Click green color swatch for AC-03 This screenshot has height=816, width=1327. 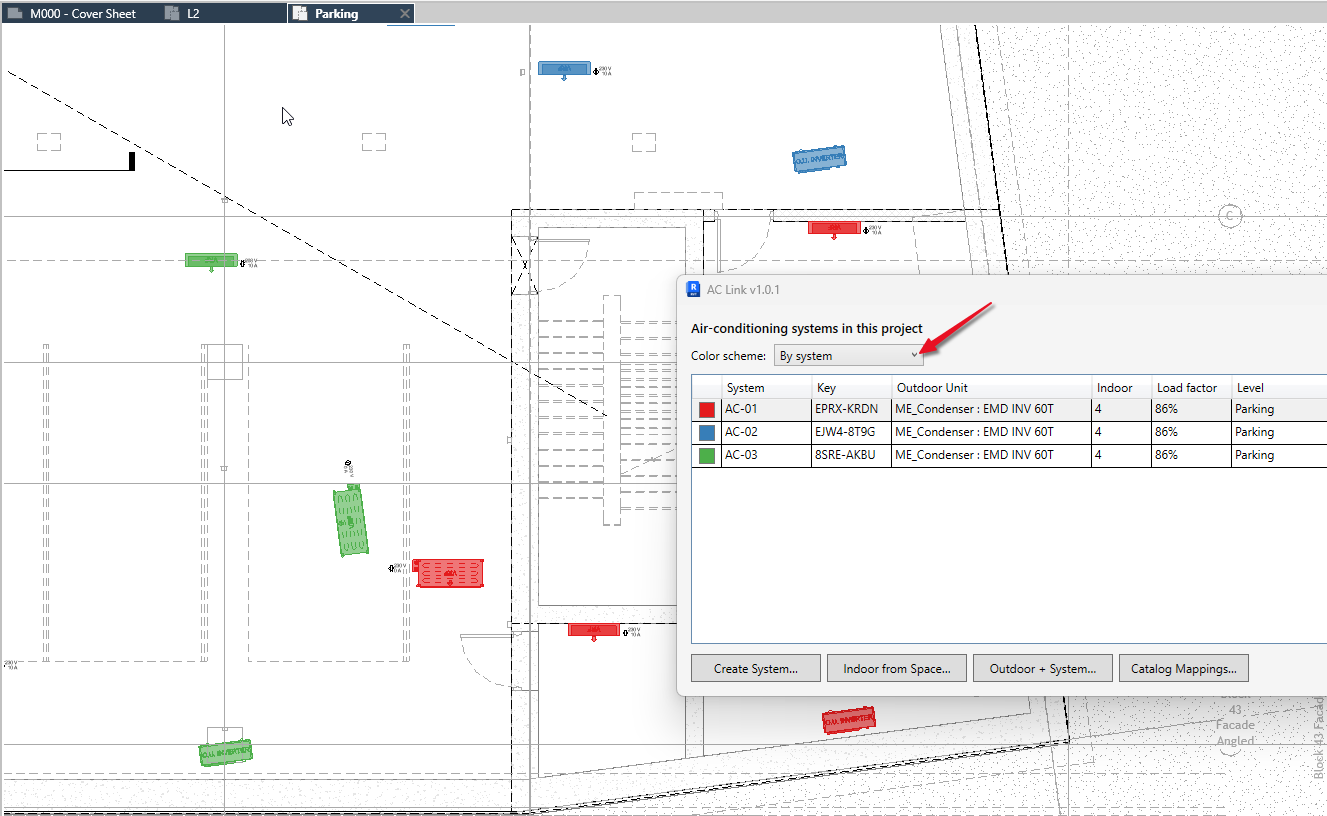click(x=707, y=455)
